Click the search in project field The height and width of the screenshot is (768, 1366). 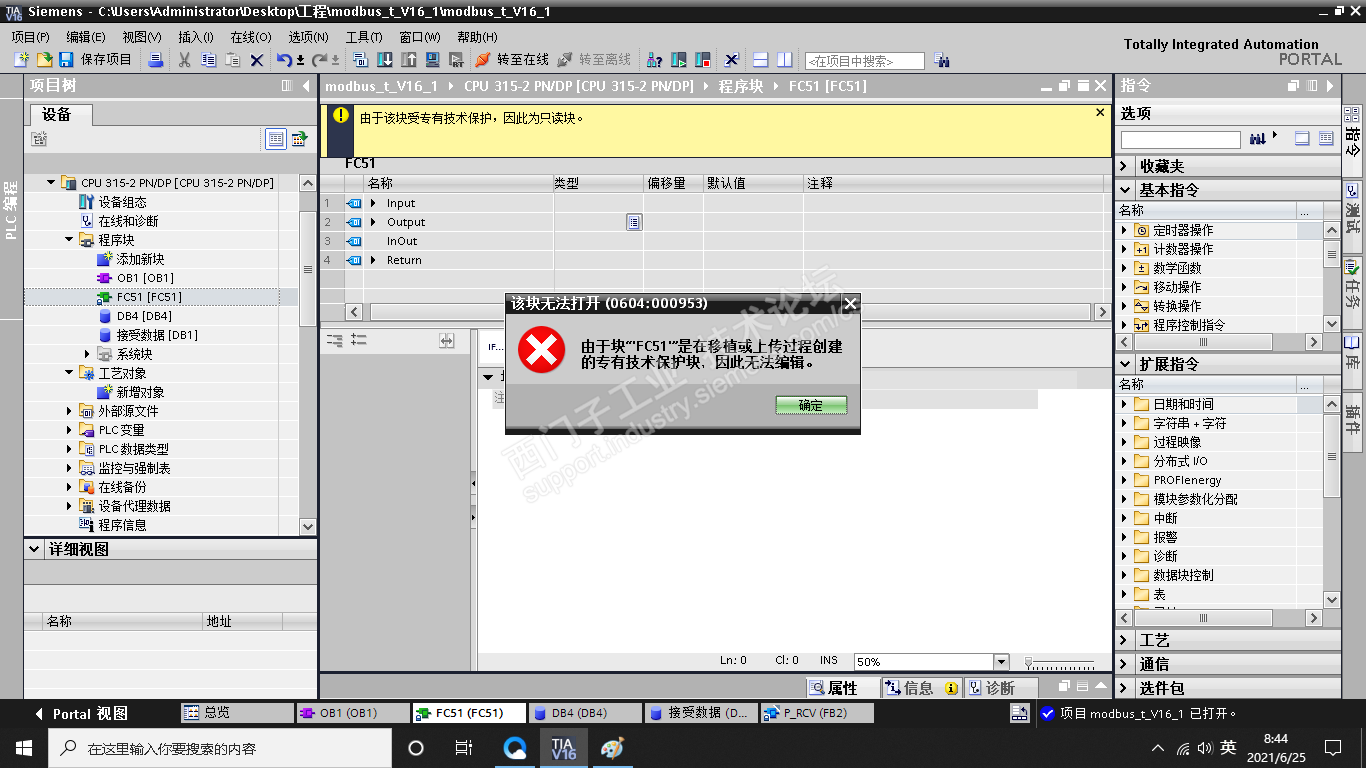(x=864, y=61)
